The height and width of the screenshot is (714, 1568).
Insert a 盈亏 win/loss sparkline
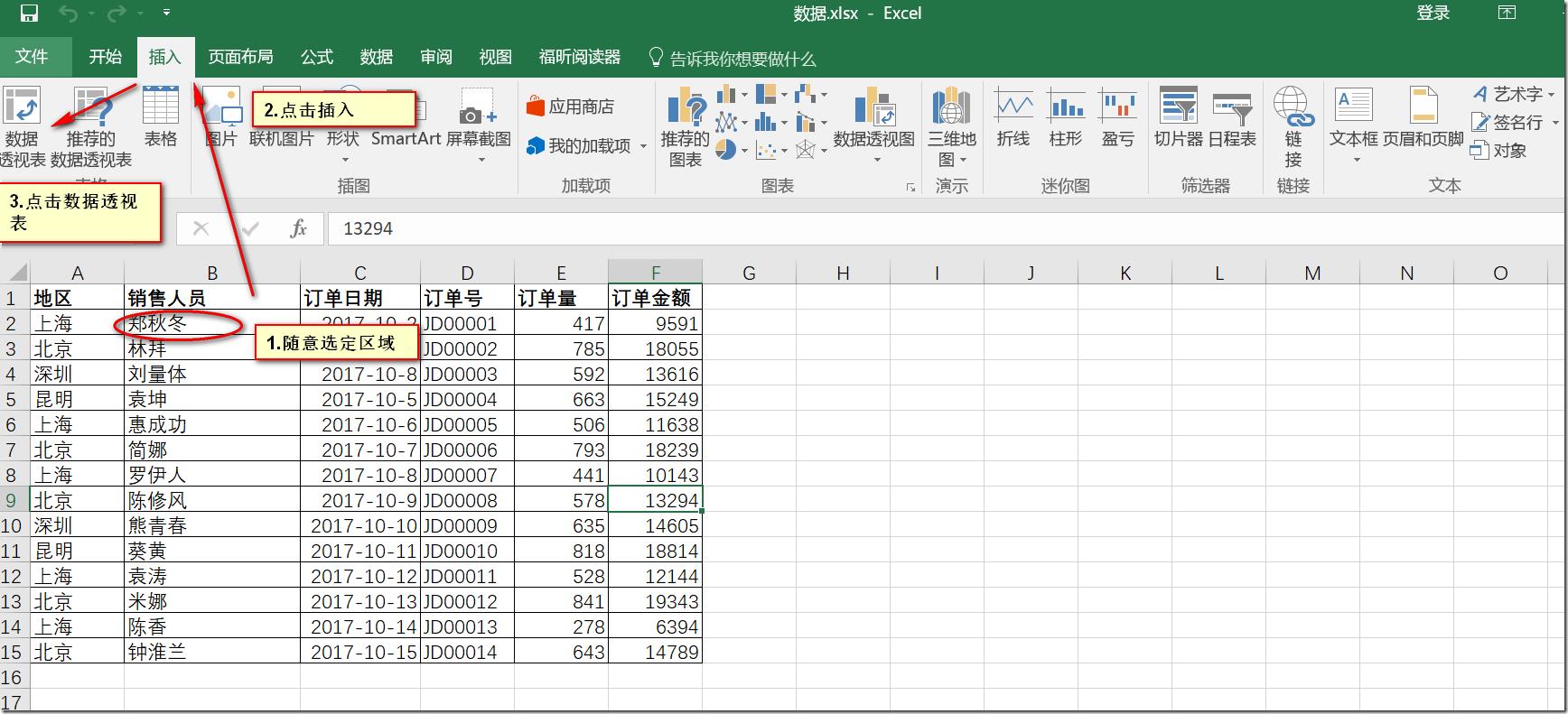click(1118, 117)
